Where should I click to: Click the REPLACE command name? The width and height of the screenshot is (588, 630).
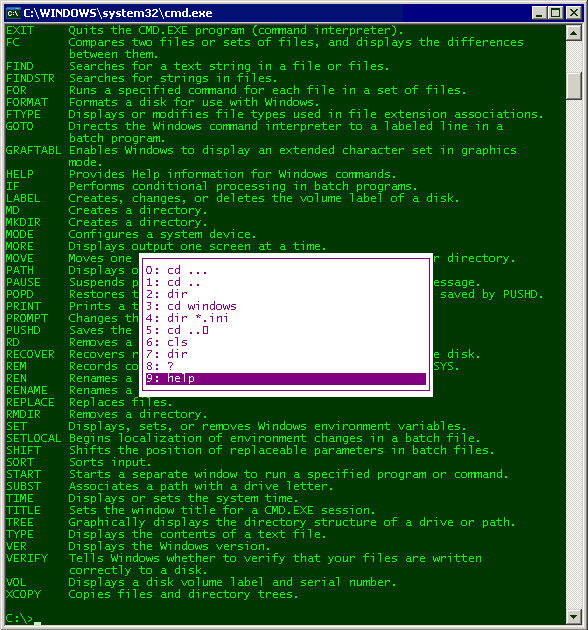pos(31,403)
